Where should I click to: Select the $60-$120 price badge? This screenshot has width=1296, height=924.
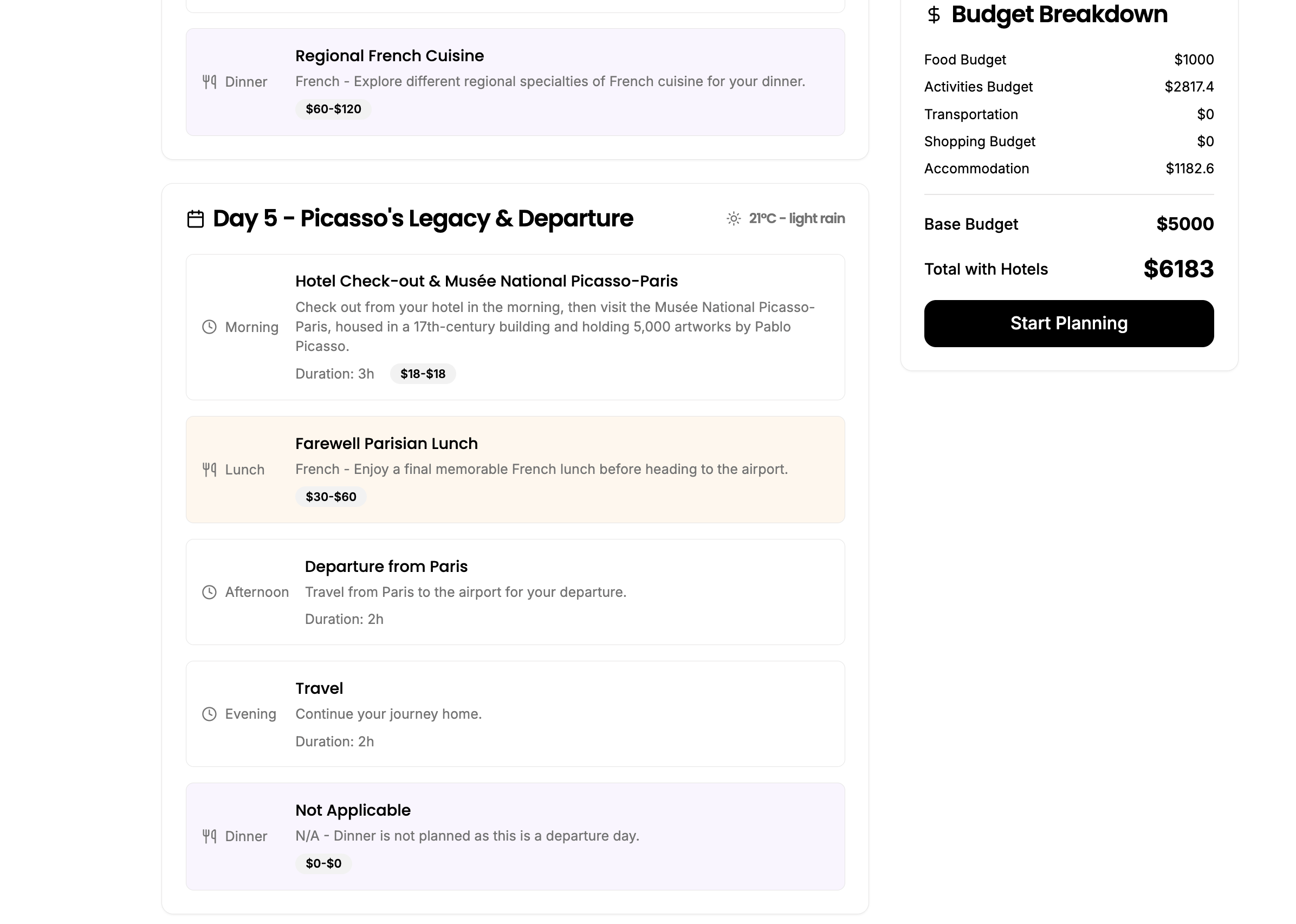[x=333, y=109]
